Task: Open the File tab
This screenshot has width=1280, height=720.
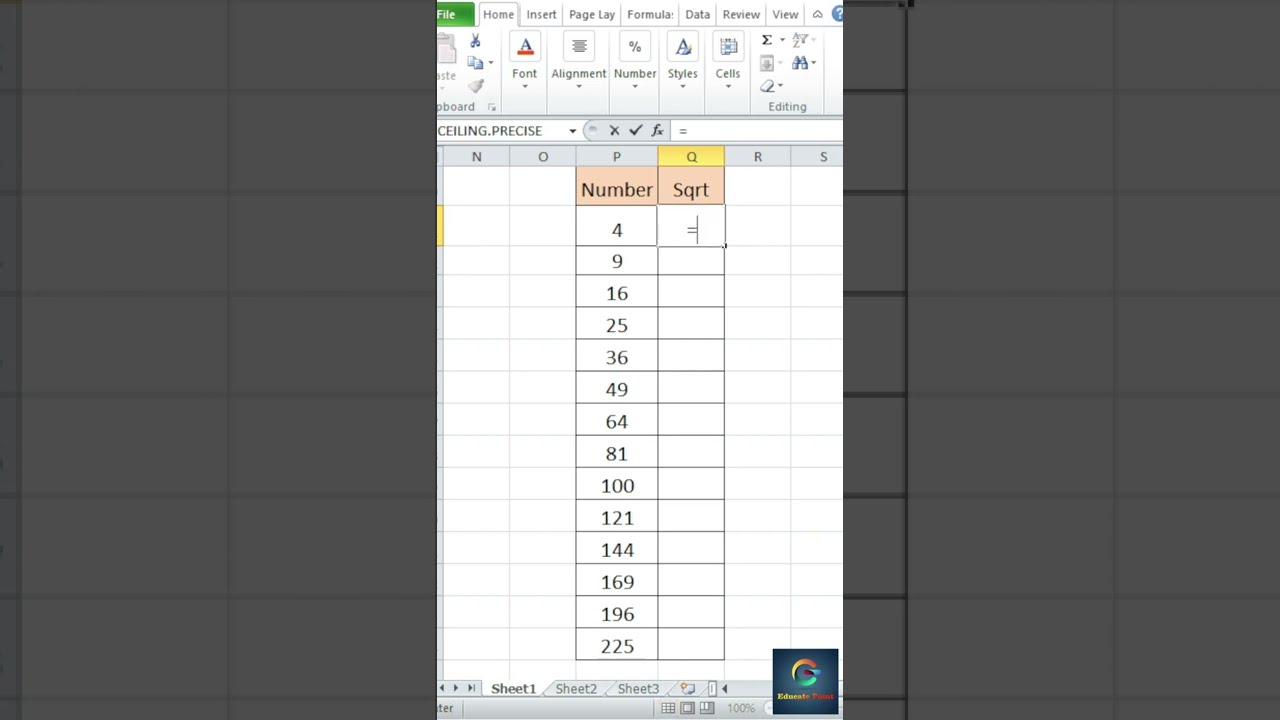Action: coord(455,14)
